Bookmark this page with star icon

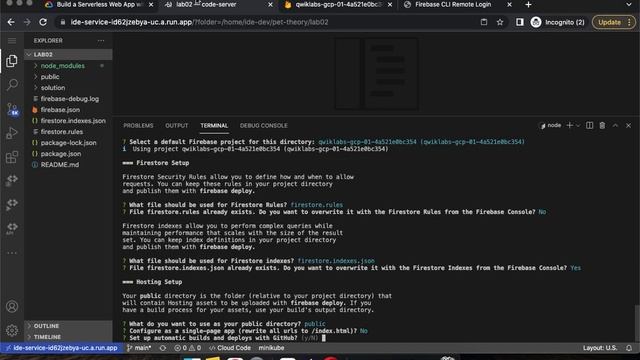(x=500, y=22)
